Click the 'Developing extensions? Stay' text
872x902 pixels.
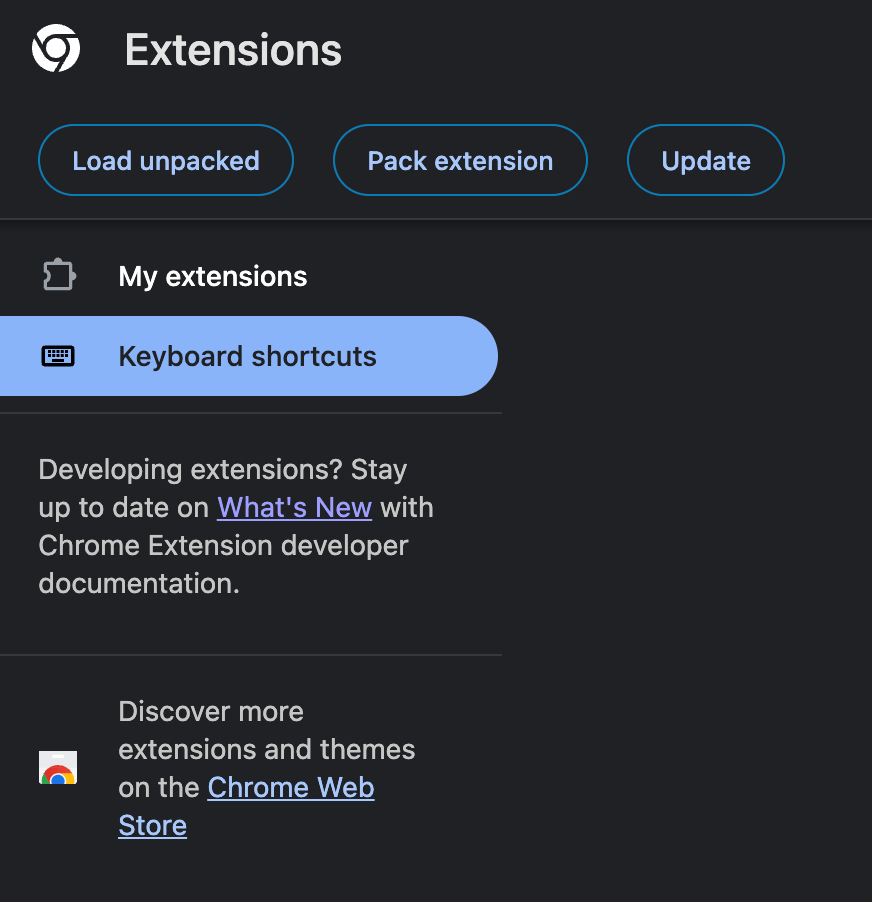[x=222, y=469]
